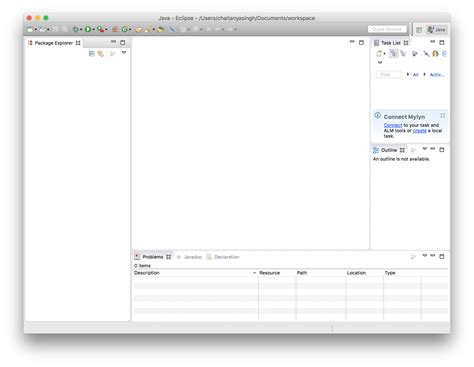This screenshot has width=474, height=367.
Task: Click the create local task link
Action: 420,131
